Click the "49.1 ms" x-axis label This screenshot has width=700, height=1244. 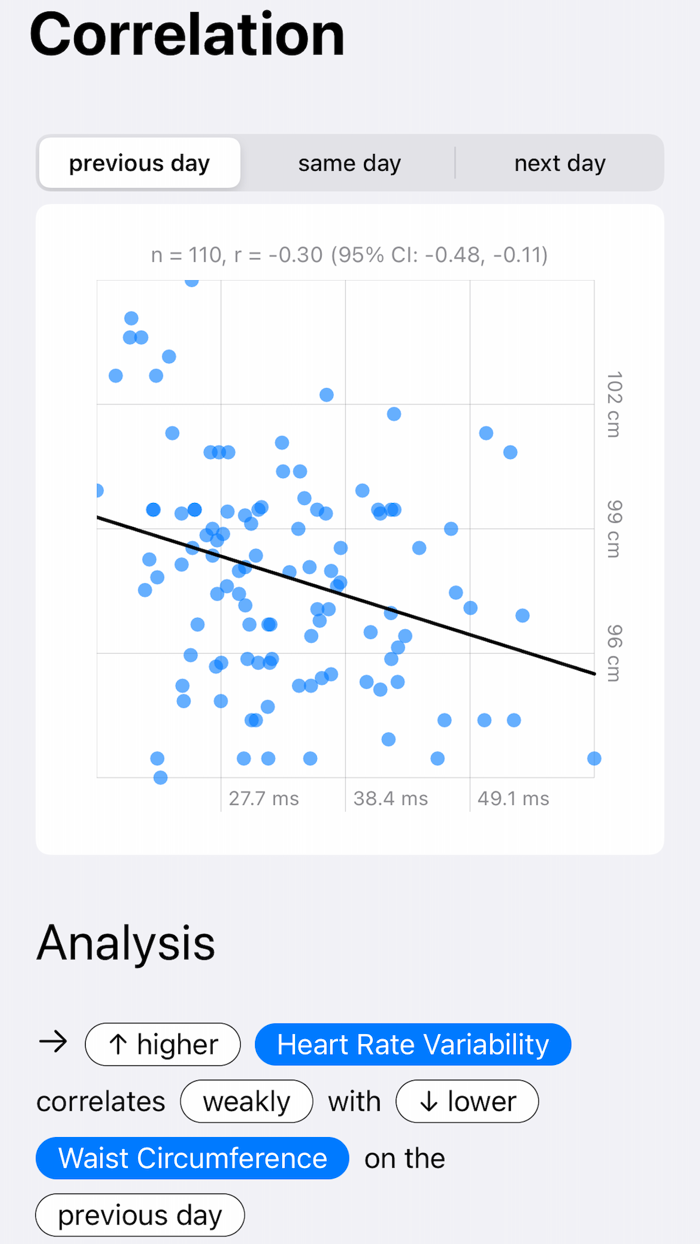coord(513,798)
